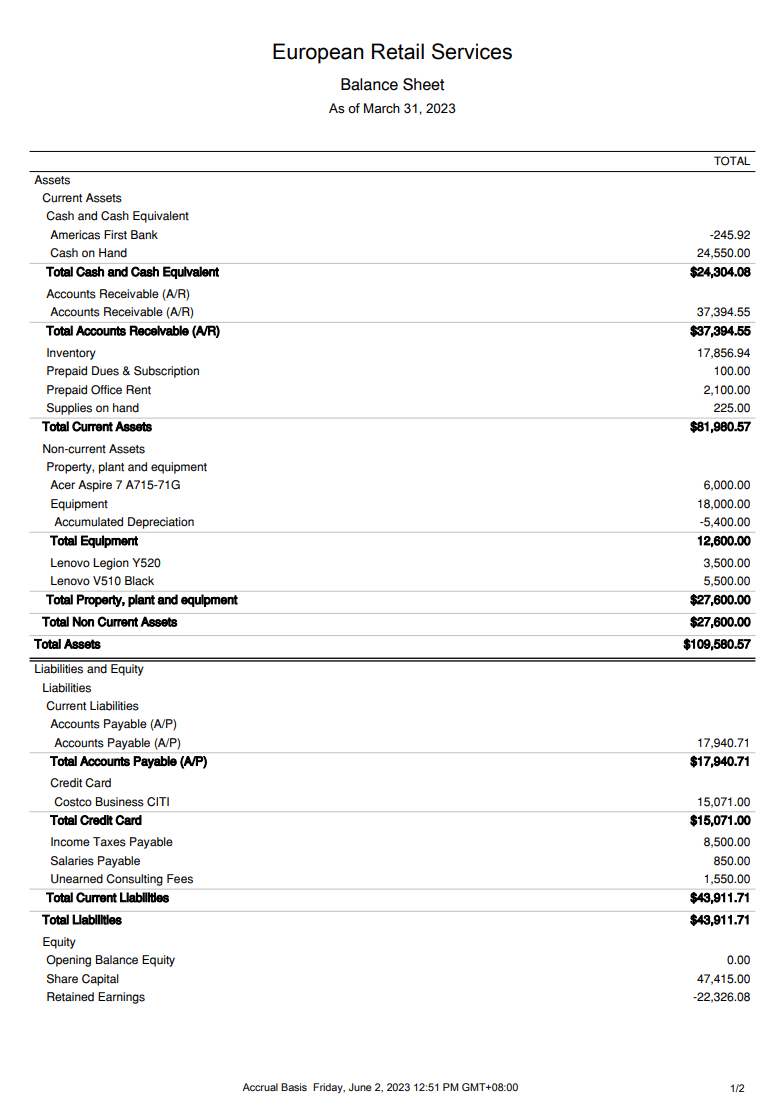Click the Supplies on hand amount 225.00

[x=733, y=408]
